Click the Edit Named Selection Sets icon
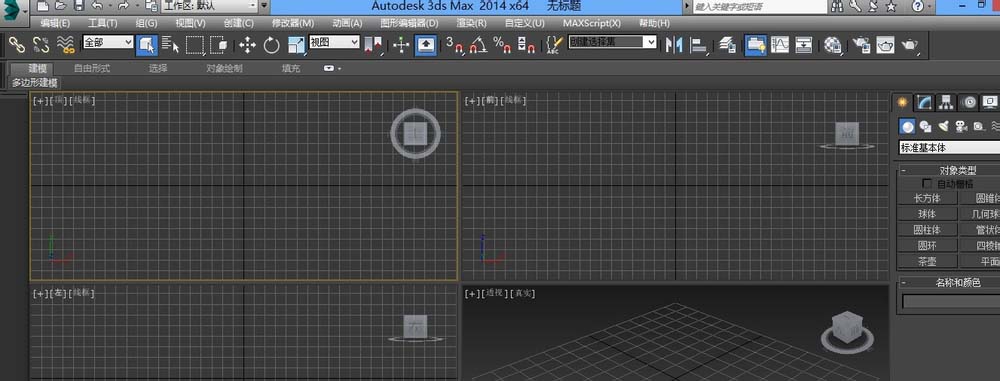Screen dimensions: 1000x381 [x=554, y=45]
